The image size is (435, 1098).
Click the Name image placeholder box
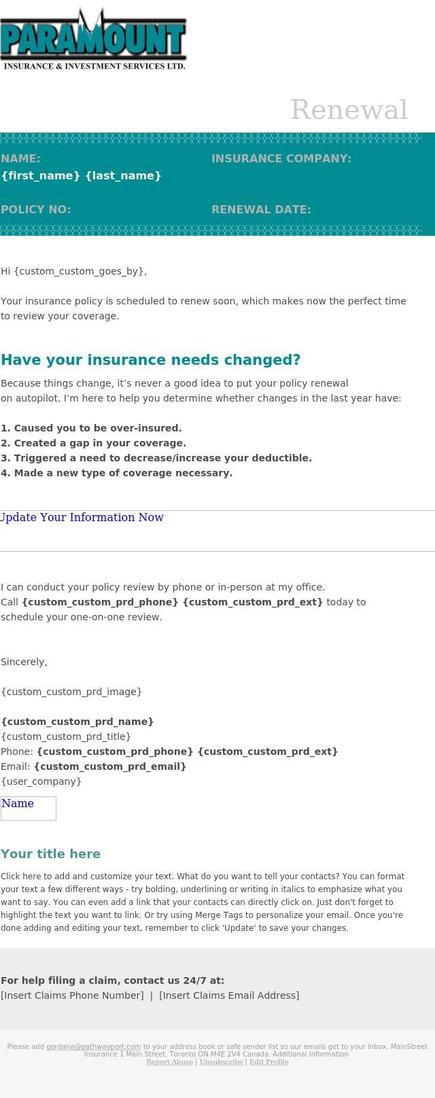28,808
